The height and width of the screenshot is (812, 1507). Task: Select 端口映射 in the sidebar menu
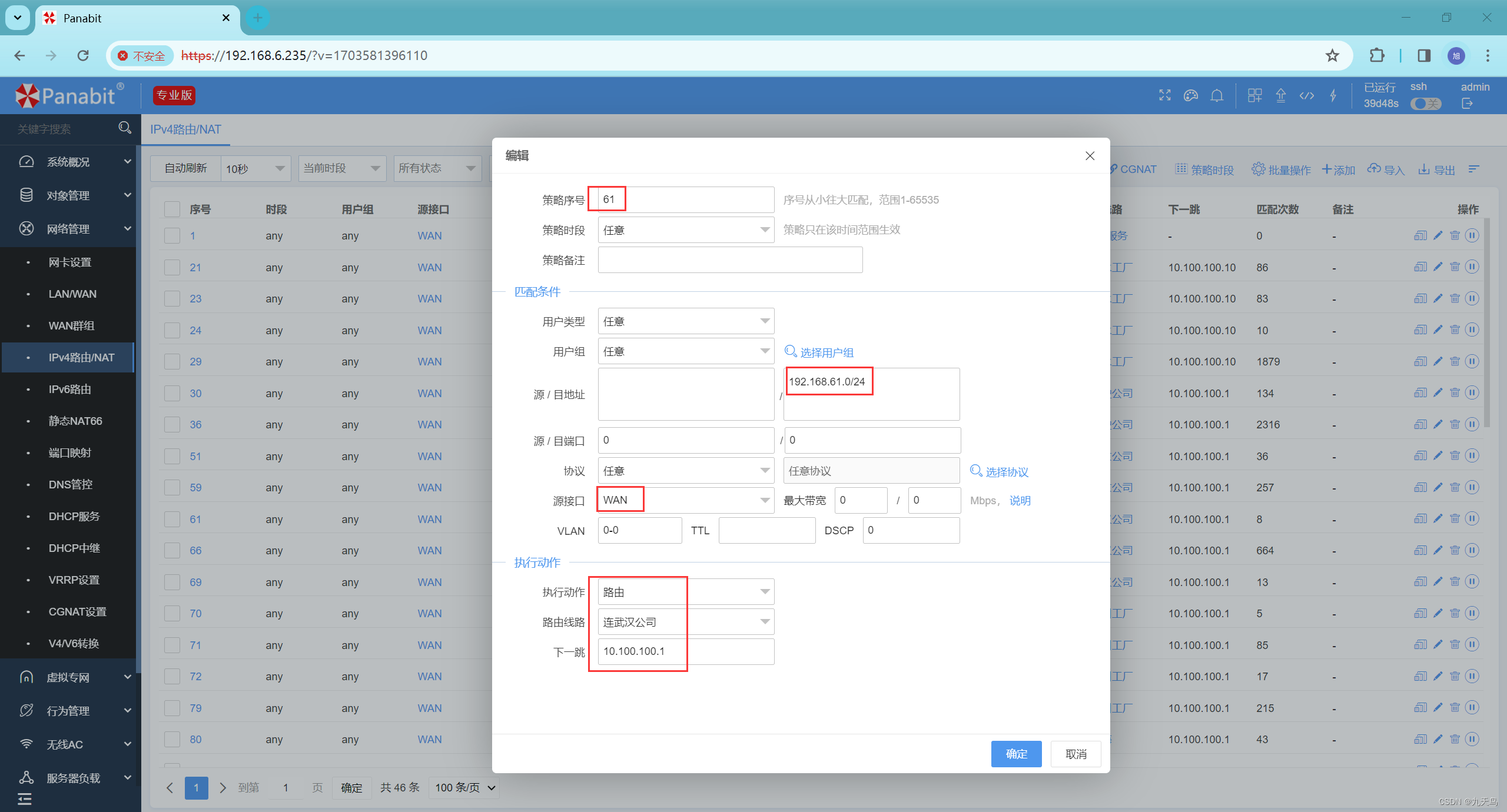[69, 452]
